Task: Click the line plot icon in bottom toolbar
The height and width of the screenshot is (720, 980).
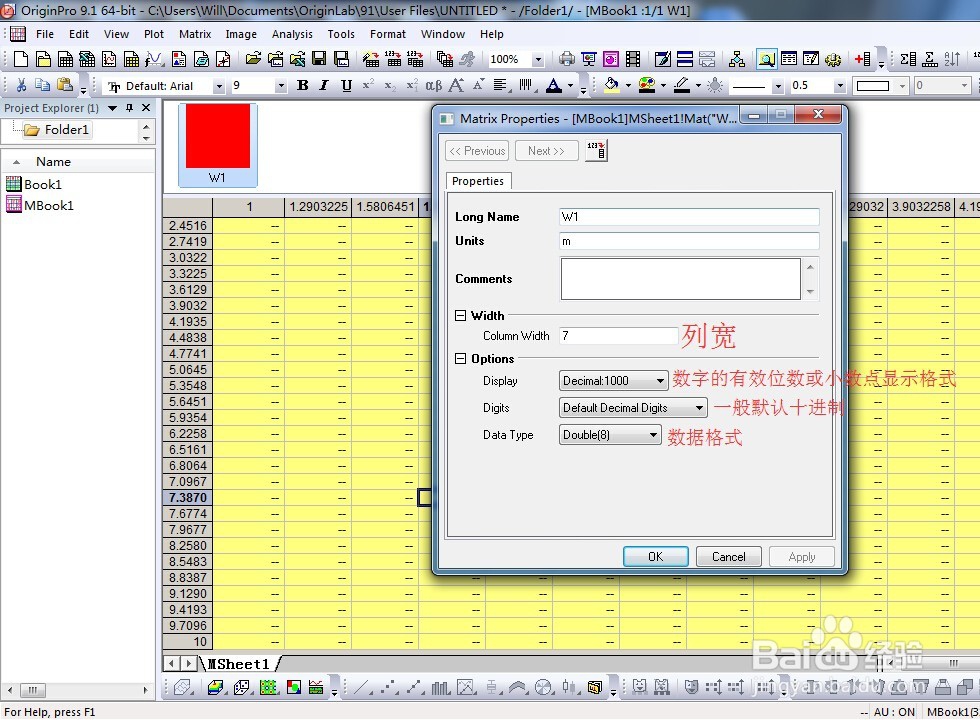Action: (x=362, y=688)
